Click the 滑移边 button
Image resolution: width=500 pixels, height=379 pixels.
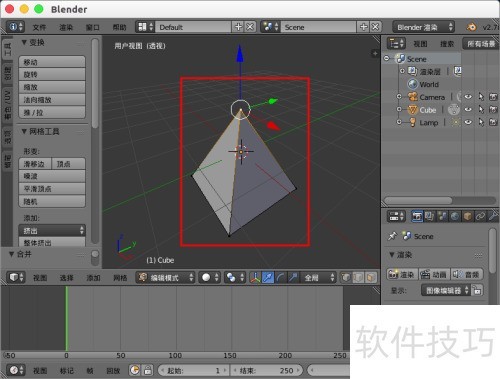35,164
